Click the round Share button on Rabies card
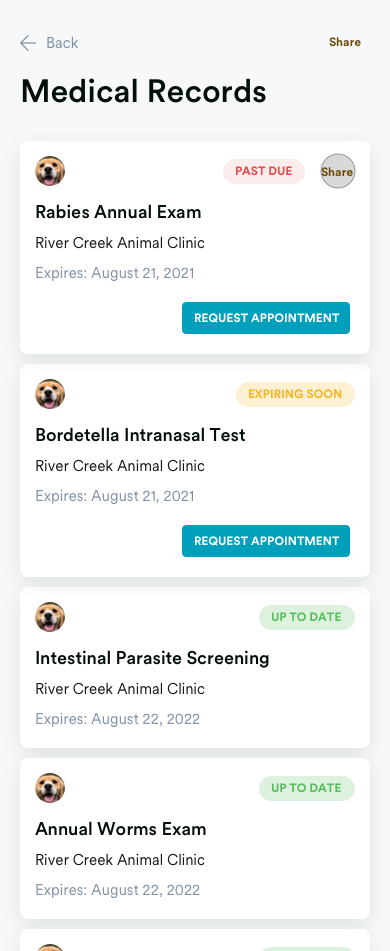390x951 pixels. coord(338,171)
